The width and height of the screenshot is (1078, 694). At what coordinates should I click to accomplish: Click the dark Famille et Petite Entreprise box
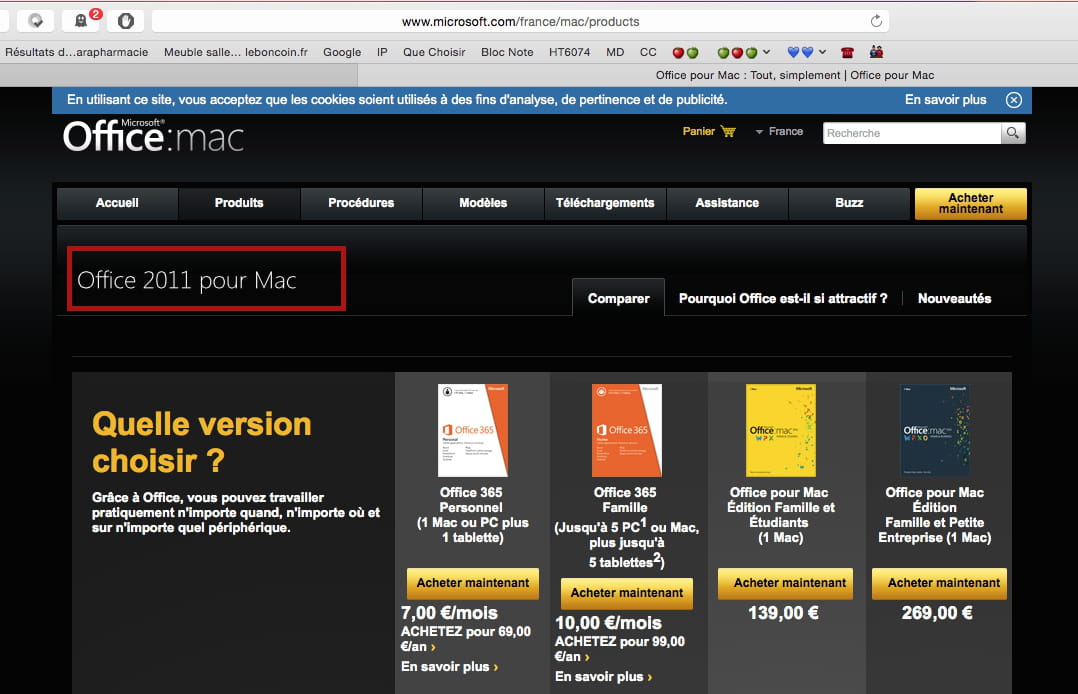coord(935,430)
